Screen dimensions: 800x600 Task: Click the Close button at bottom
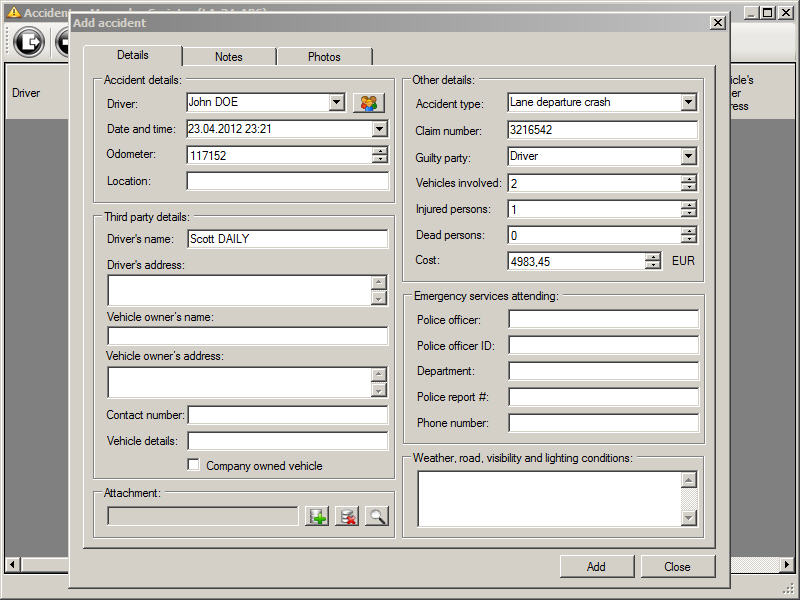click(x=677, y=566)
